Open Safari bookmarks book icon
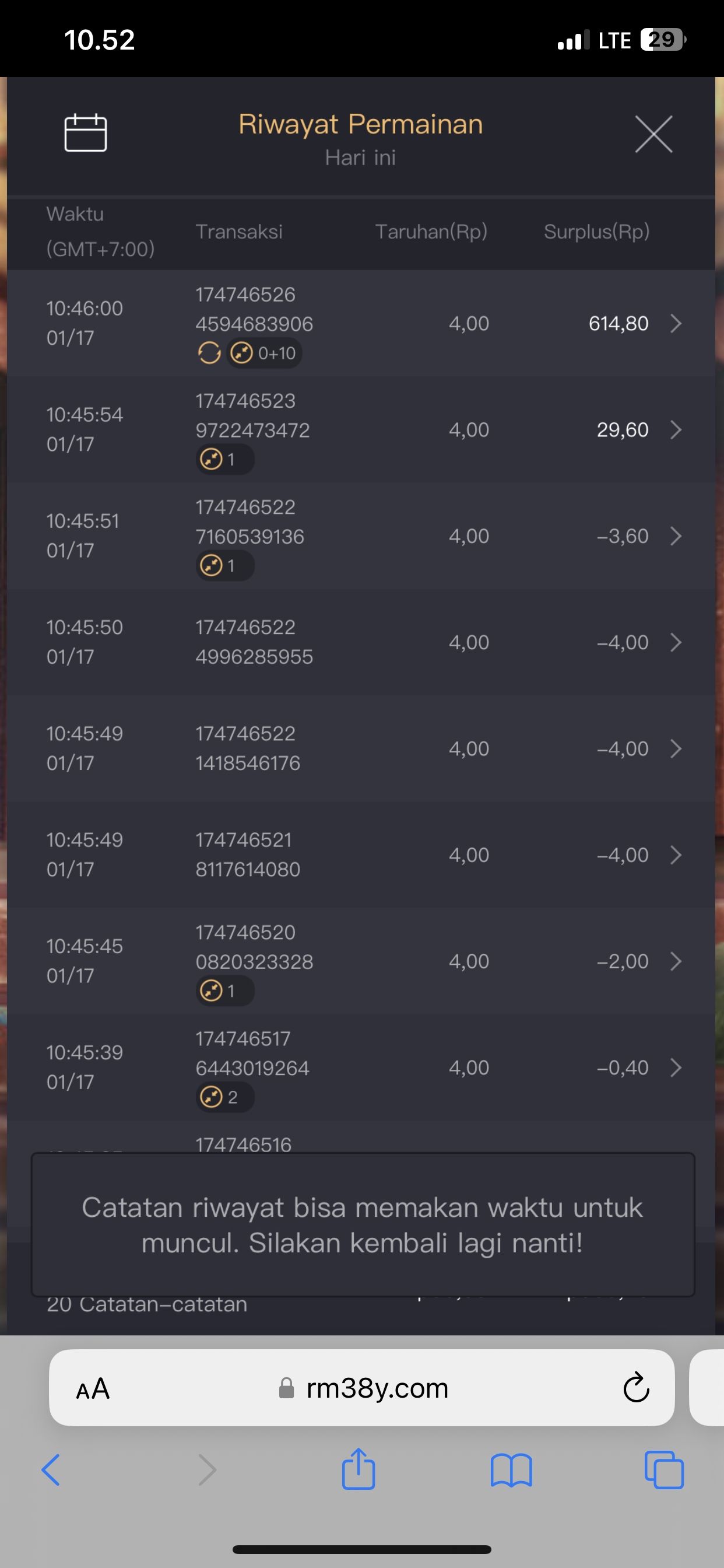 pos(511,1471)
